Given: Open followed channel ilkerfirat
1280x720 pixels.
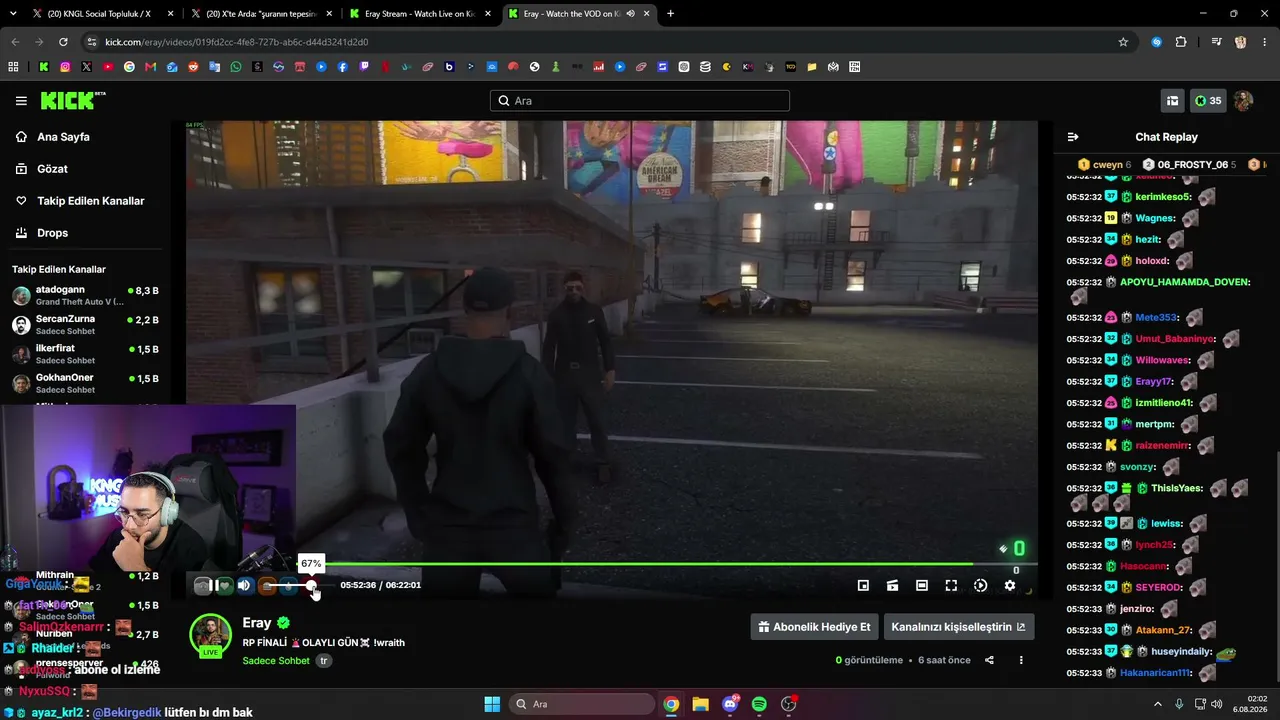Looking at the screenshot, I should coord(85,354).
